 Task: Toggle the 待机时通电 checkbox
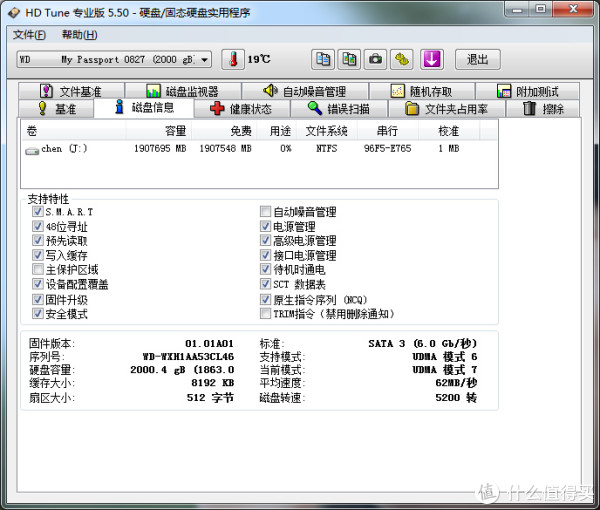(265, 269)
